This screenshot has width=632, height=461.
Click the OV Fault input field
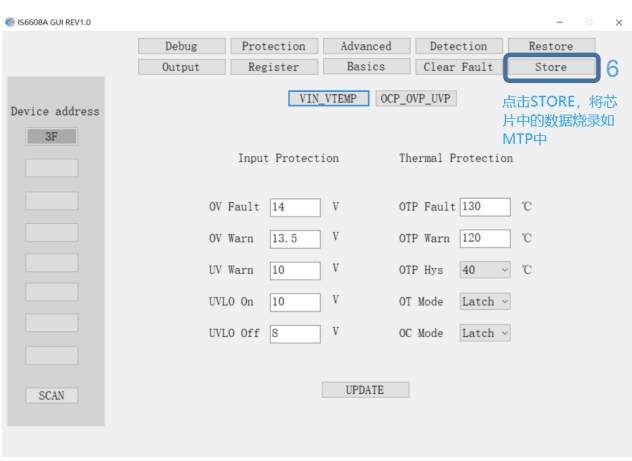point(294,207)
